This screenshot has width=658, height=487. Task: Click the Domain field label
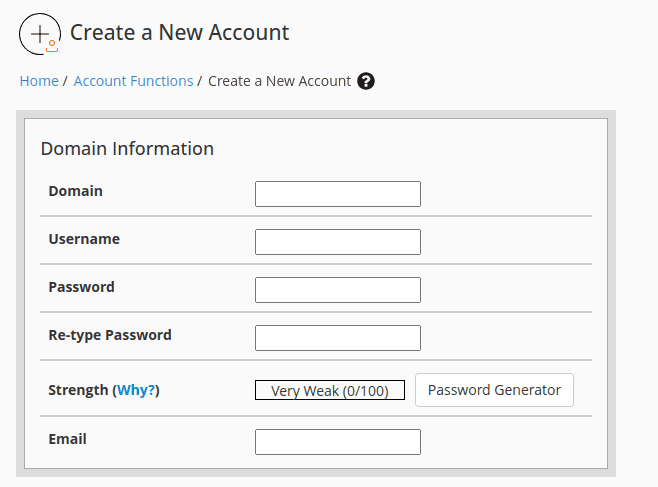click(75, 191)
